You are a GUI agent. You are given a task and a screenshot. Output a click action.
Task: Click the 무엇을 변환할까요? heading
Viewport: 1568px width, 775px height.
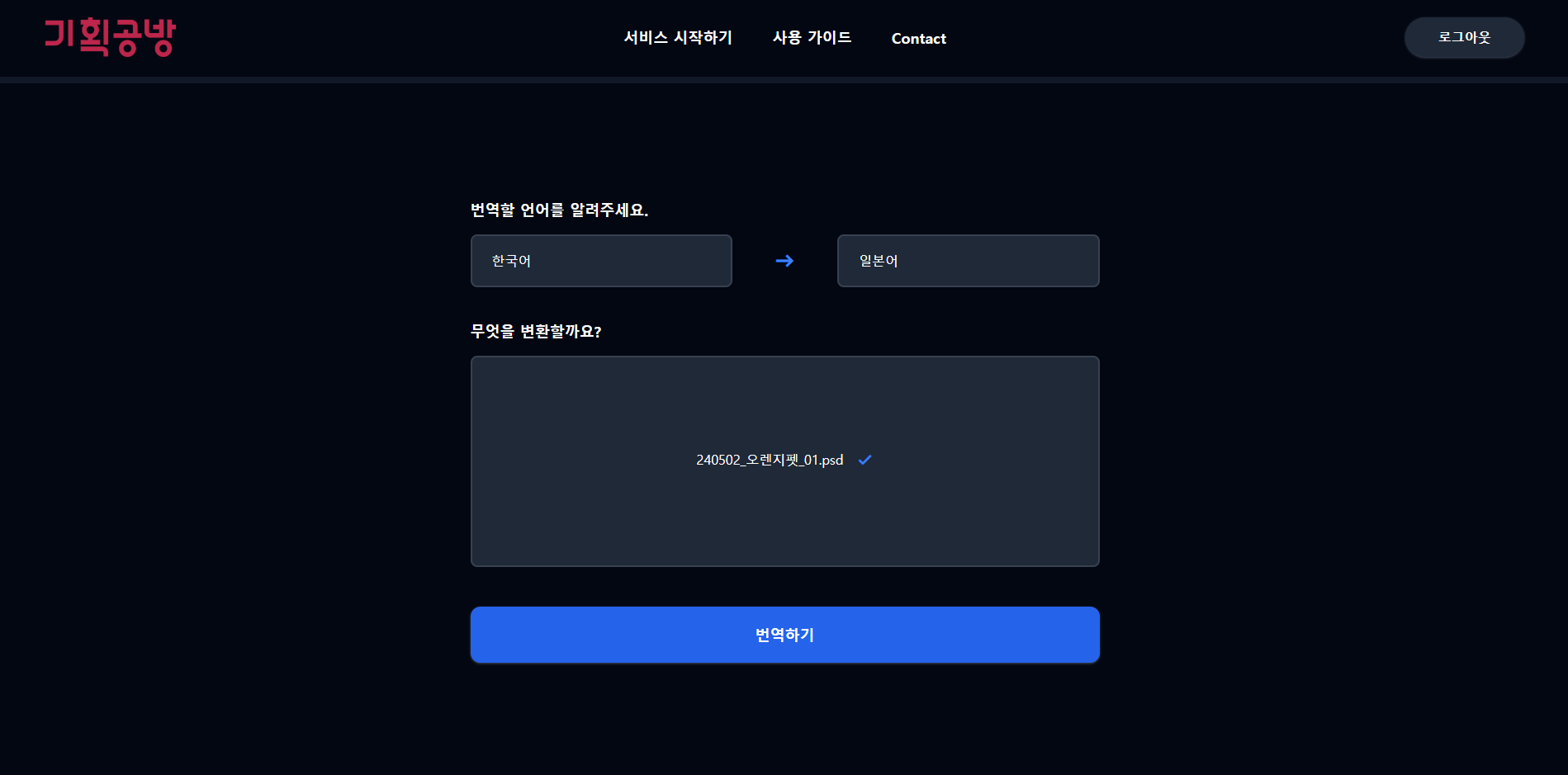coord(536,332)
